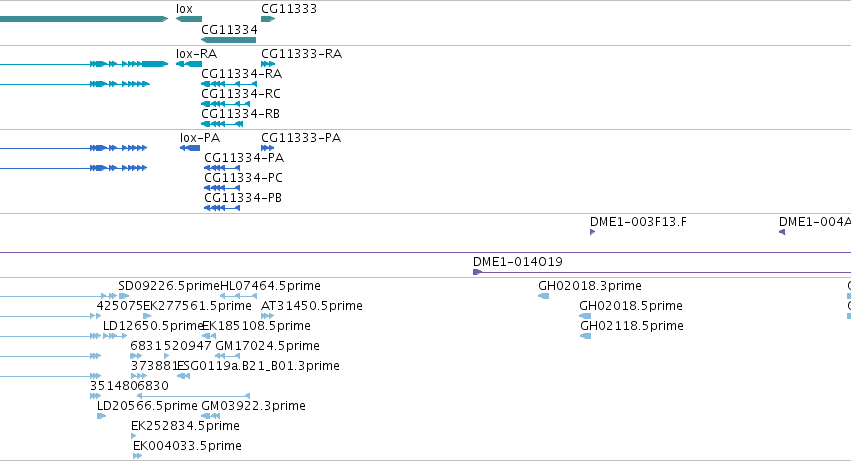The height and width of the screenshot is (461, 851).
Task: Click the EK004033.5prime EST glyph
Action: (137, 456)
